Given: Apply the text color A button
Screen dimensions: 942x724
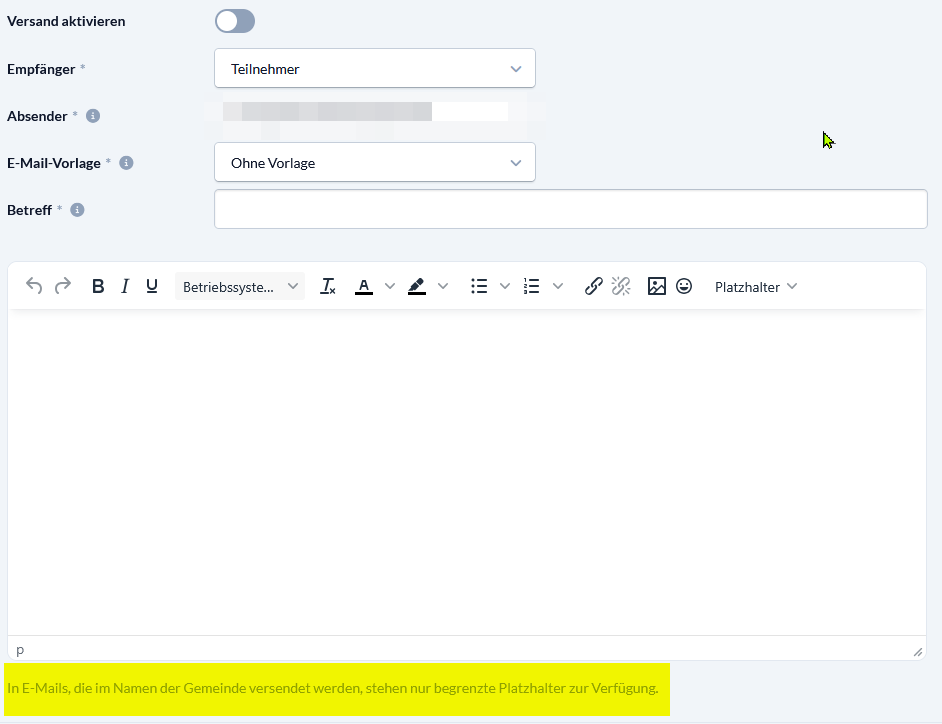Looking at the screenshot, I should [364, 286].
